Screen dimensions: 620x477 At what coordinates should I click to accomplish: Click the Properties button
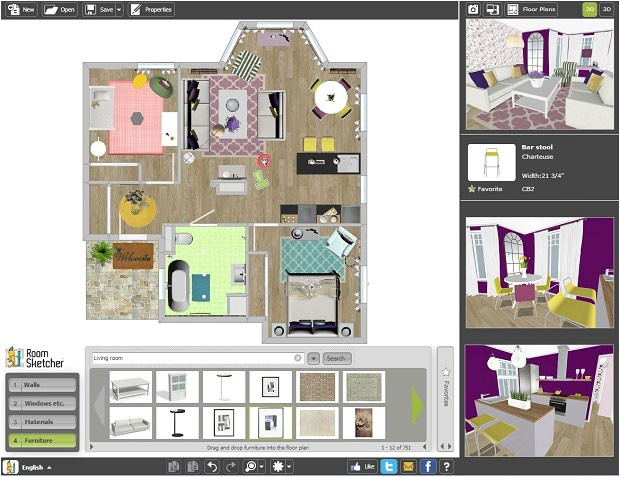[151, 9]
